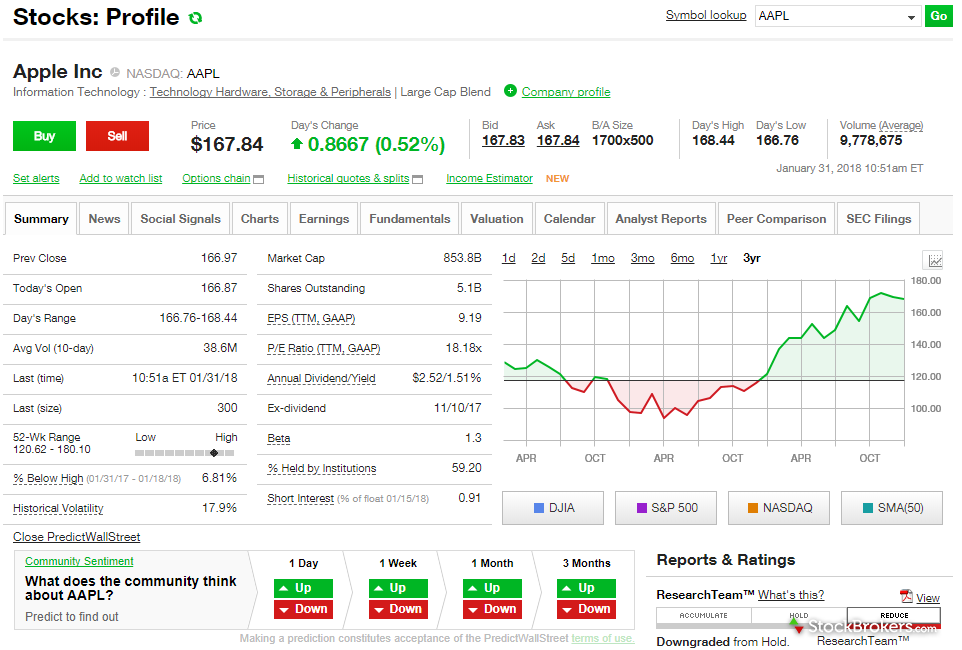Predict Down for 1 Month
The width and height of the screenshot is (962, 650).
[492, 609]
